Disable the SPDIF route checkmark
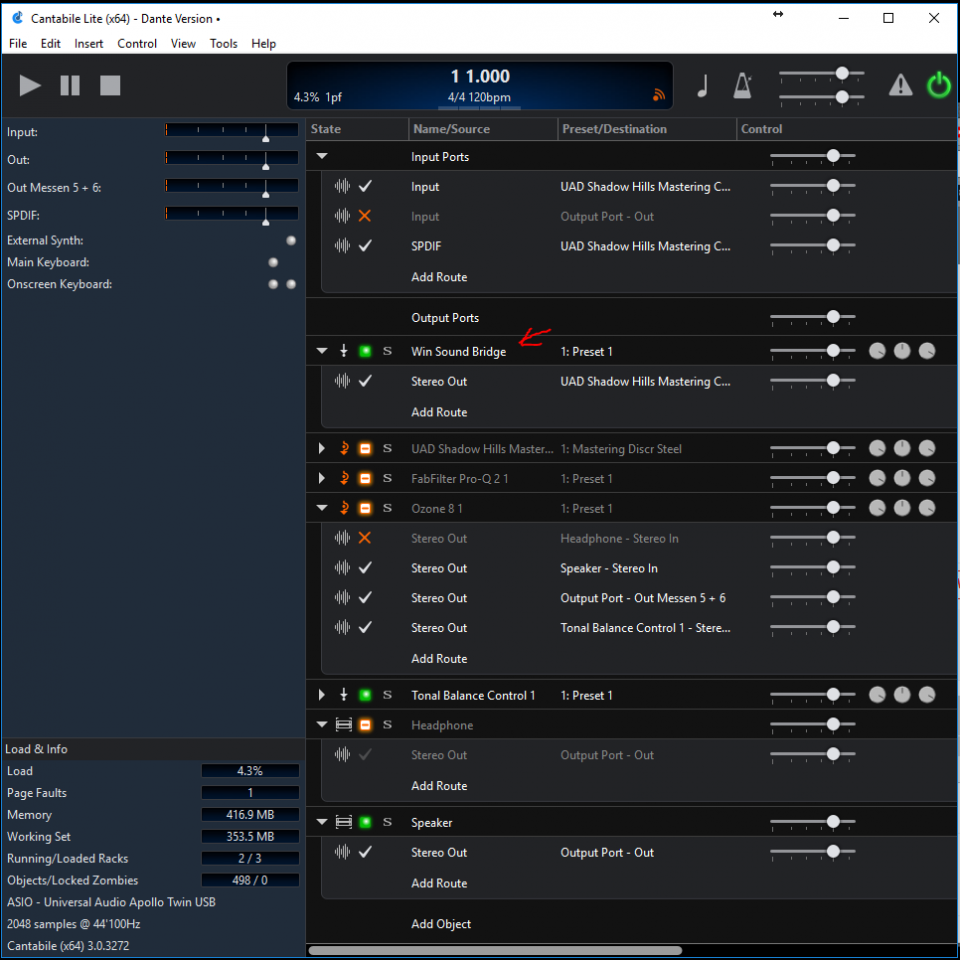This screenshot has height=960, width=960. 365,246
